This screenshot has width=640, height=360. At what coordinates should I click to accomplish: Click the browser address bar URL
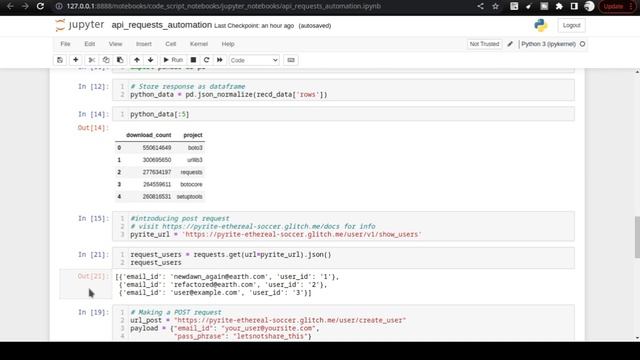(224, 6)
